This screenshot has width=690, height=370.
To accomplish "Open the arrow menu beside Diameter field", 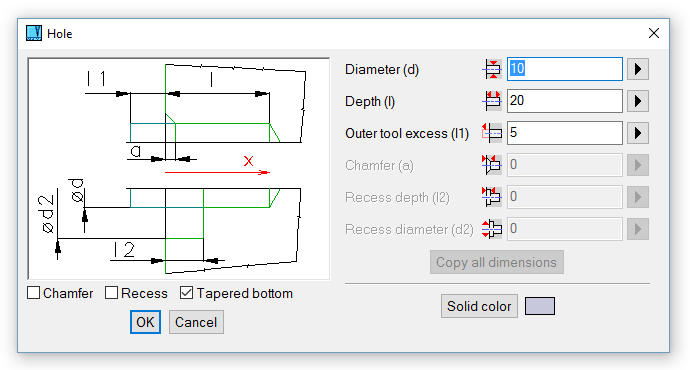I will [638, 69].
